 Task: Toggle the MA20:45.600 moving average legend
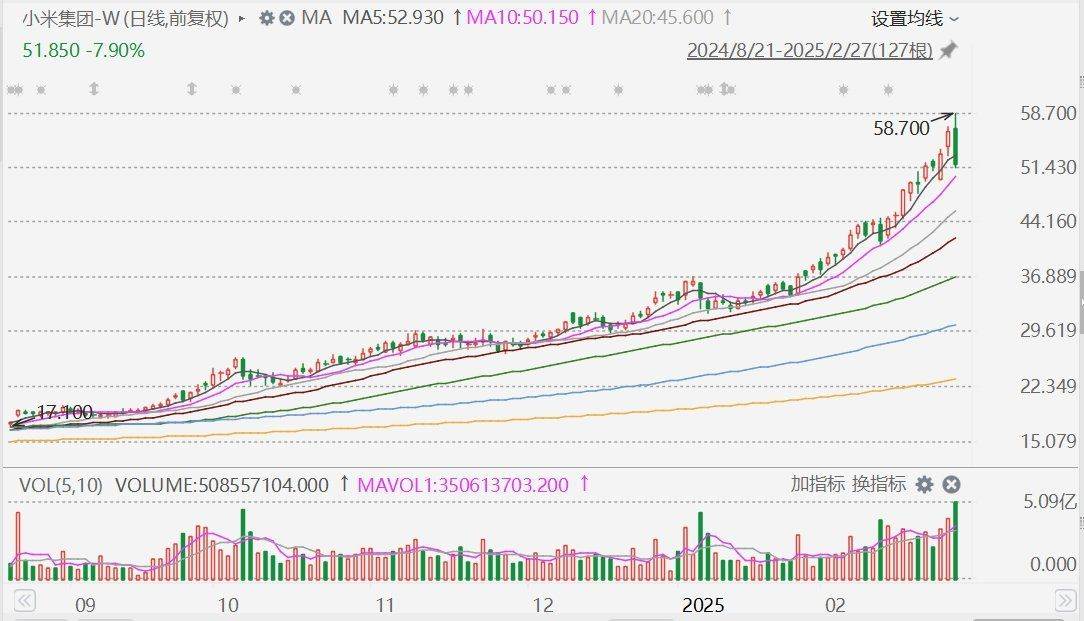pos(659,18)
